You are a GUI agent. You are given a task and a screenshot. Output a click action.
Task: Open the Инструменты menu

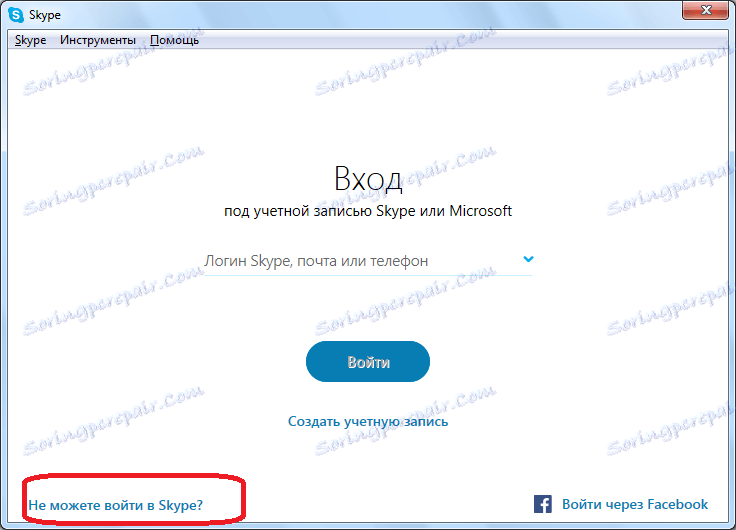pos(98,40)
